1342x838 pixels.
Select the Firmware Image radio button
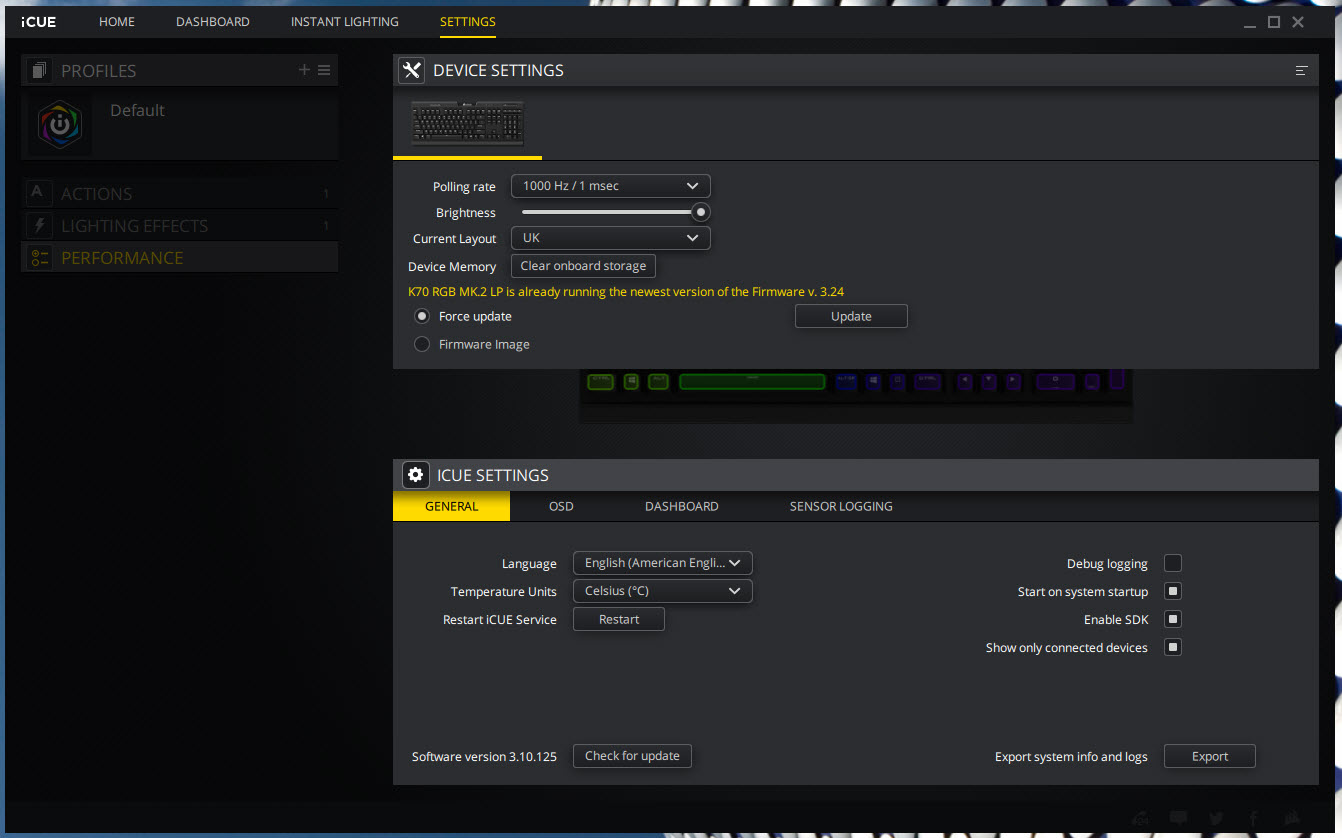(422, 344)
